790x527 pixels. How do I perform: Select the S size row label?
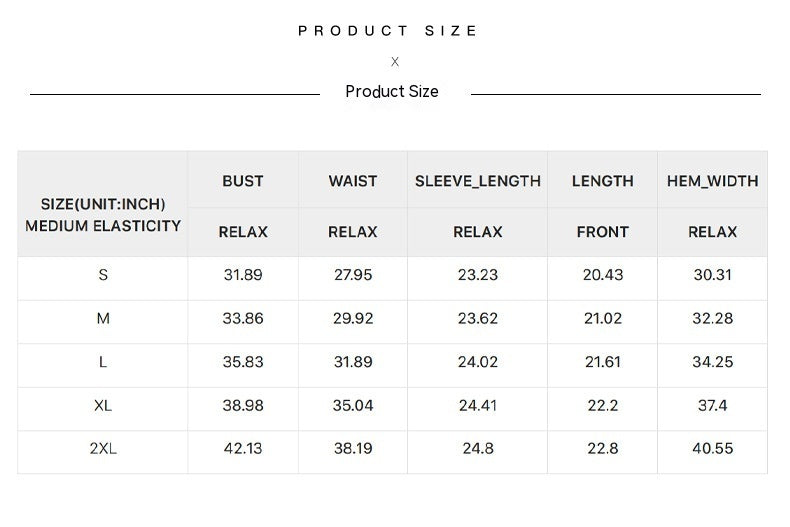103,275
